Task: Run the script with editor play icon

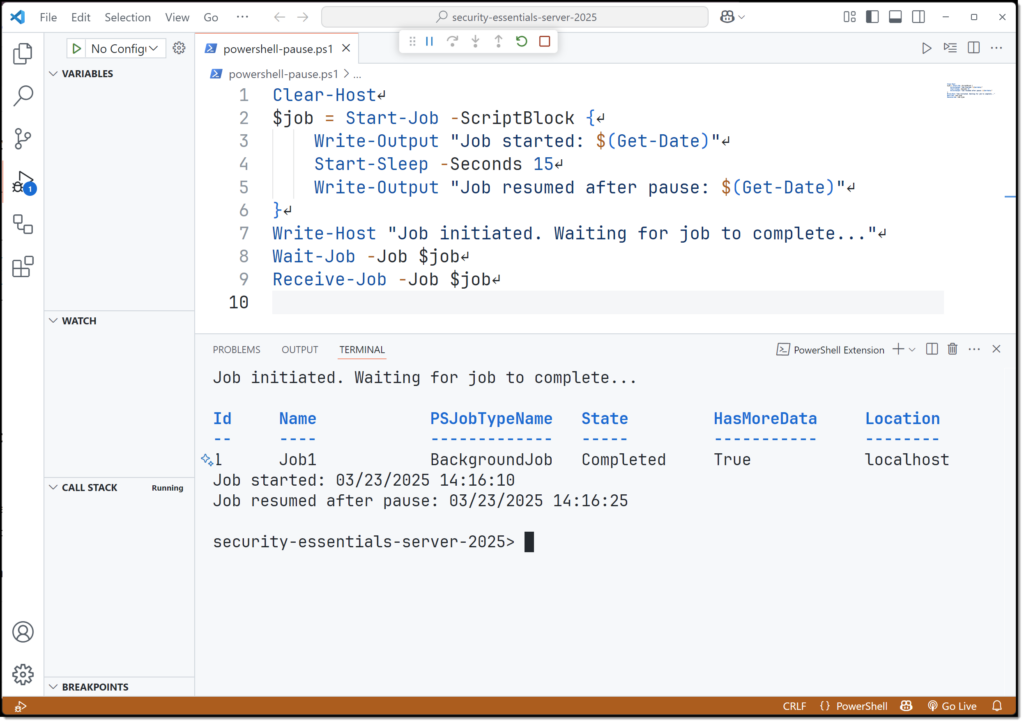Action: [x=927, y=48]
